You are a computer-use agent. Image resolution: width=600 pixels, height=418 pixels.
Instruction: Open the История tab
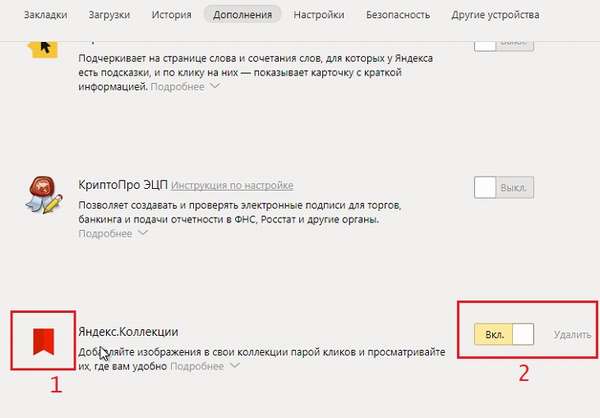[171, 15]
